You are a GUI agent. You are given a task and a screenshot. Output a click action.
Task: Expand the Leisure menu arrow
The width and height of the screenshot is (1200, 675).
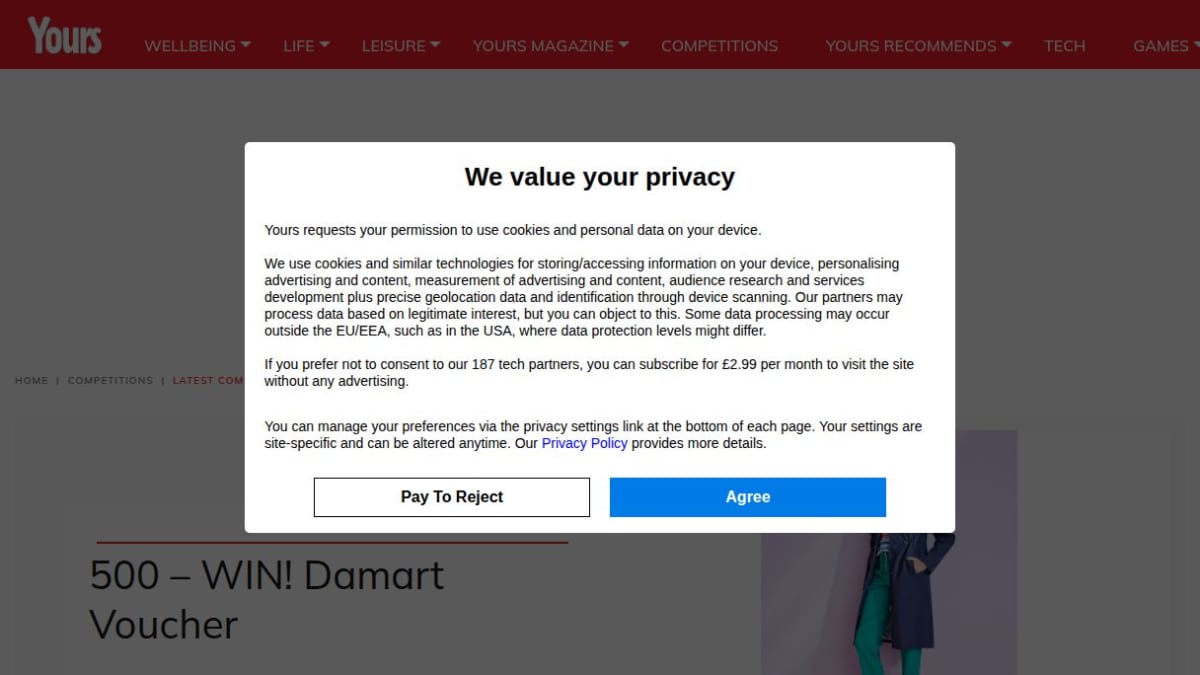click(x=435, y=44)
